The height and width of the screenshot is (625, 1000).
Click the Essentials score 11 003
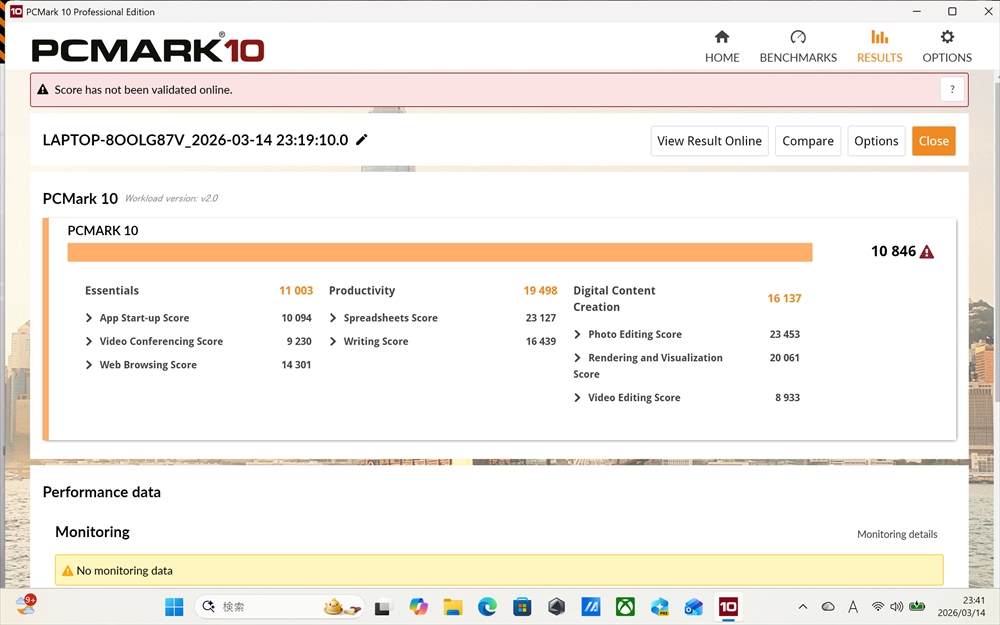coord(296,291)
